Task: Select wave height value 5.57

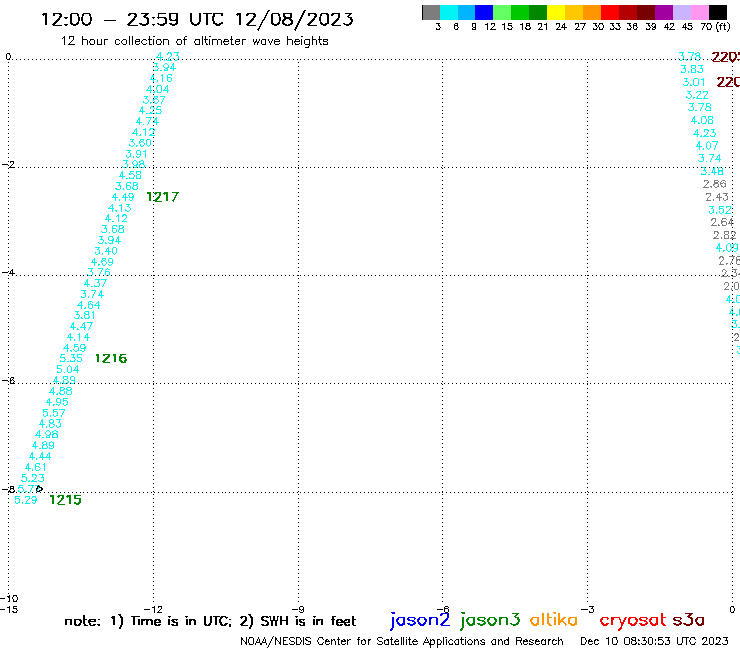Action: pyautogui.click(x=54, y=413)
